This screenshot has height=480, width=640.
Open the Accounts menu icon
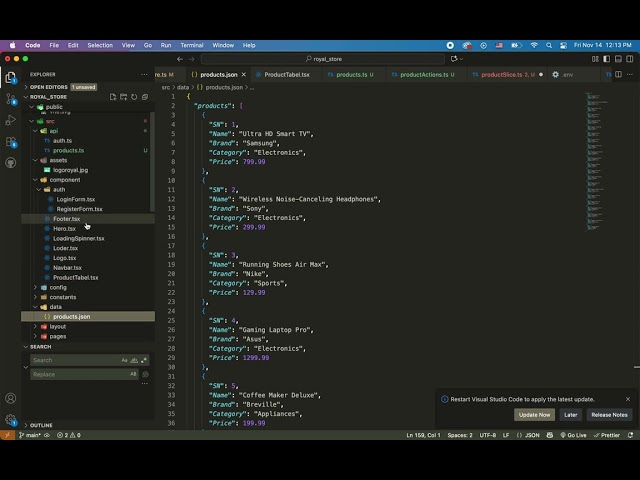[11, 397]
